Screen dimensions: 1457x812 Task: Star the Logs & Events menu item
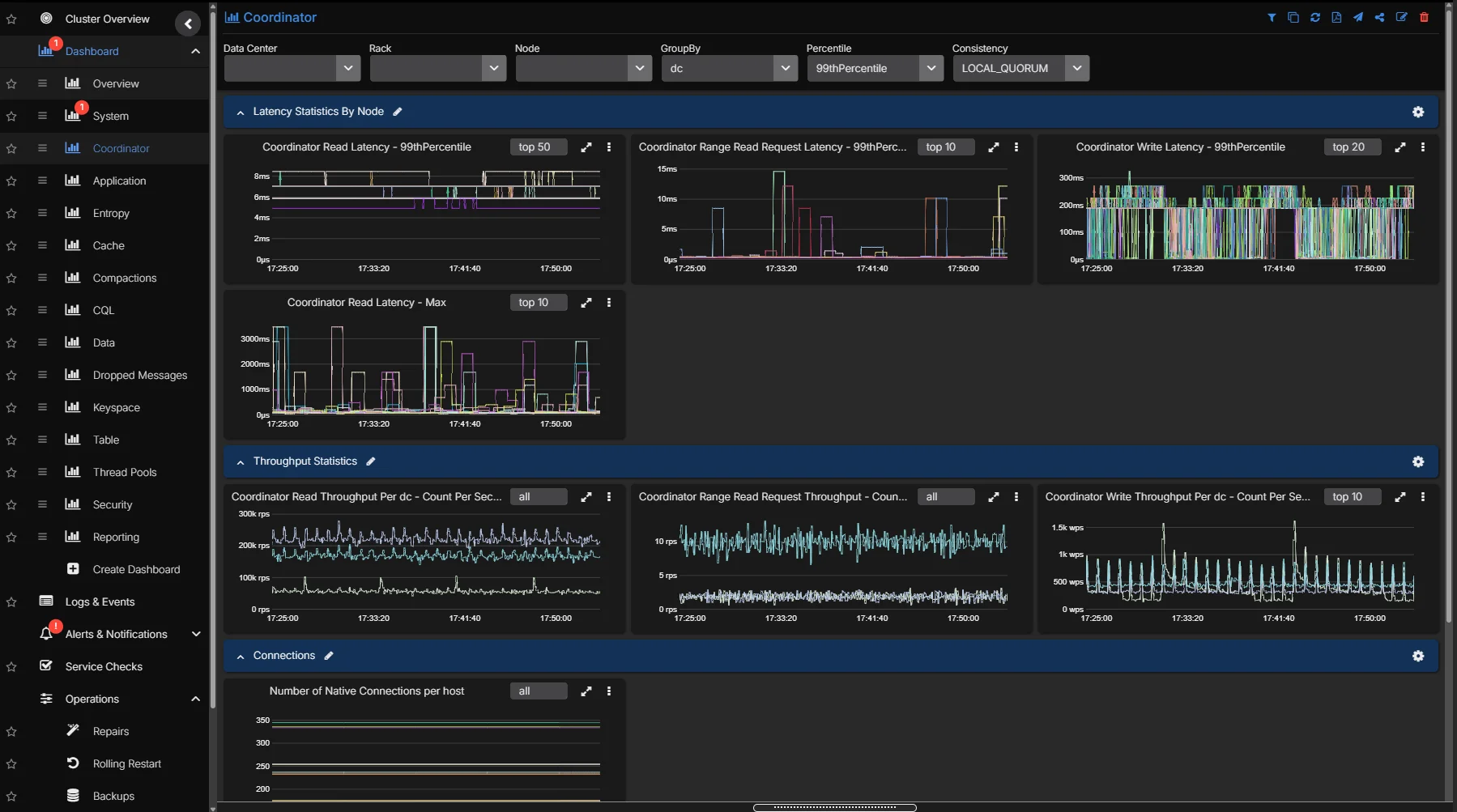pos(11,602)
